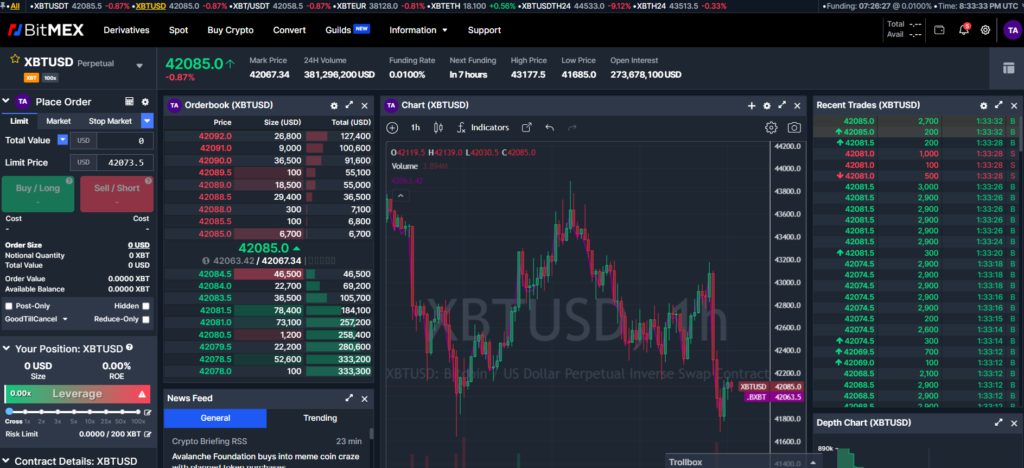Show help on Buy / Long button
Viewport: 1024px width, 468px height.
[69, 181]
